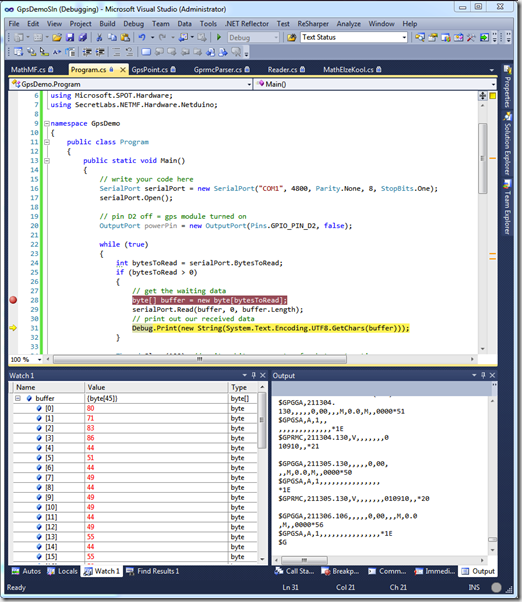Collapse the Program class code block
The width and height of the screenshot is (522, 602).
click(x=46, y=142)
